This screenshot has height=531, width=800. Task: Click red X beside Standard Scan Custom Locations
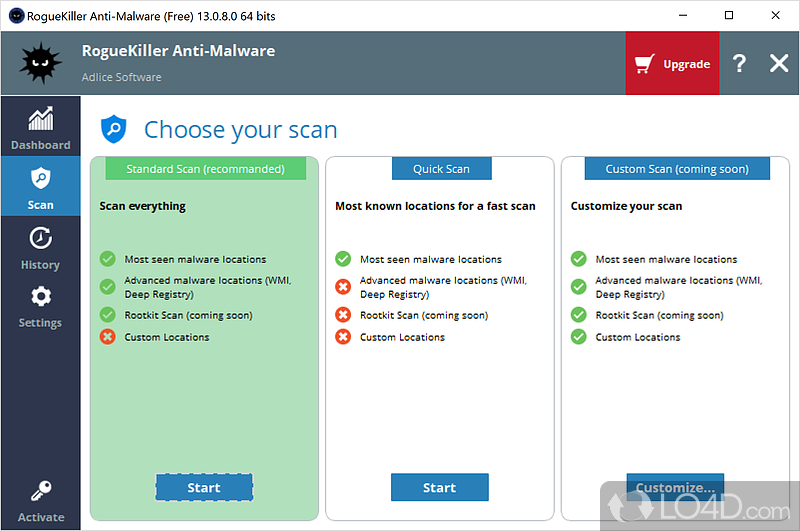108,337
